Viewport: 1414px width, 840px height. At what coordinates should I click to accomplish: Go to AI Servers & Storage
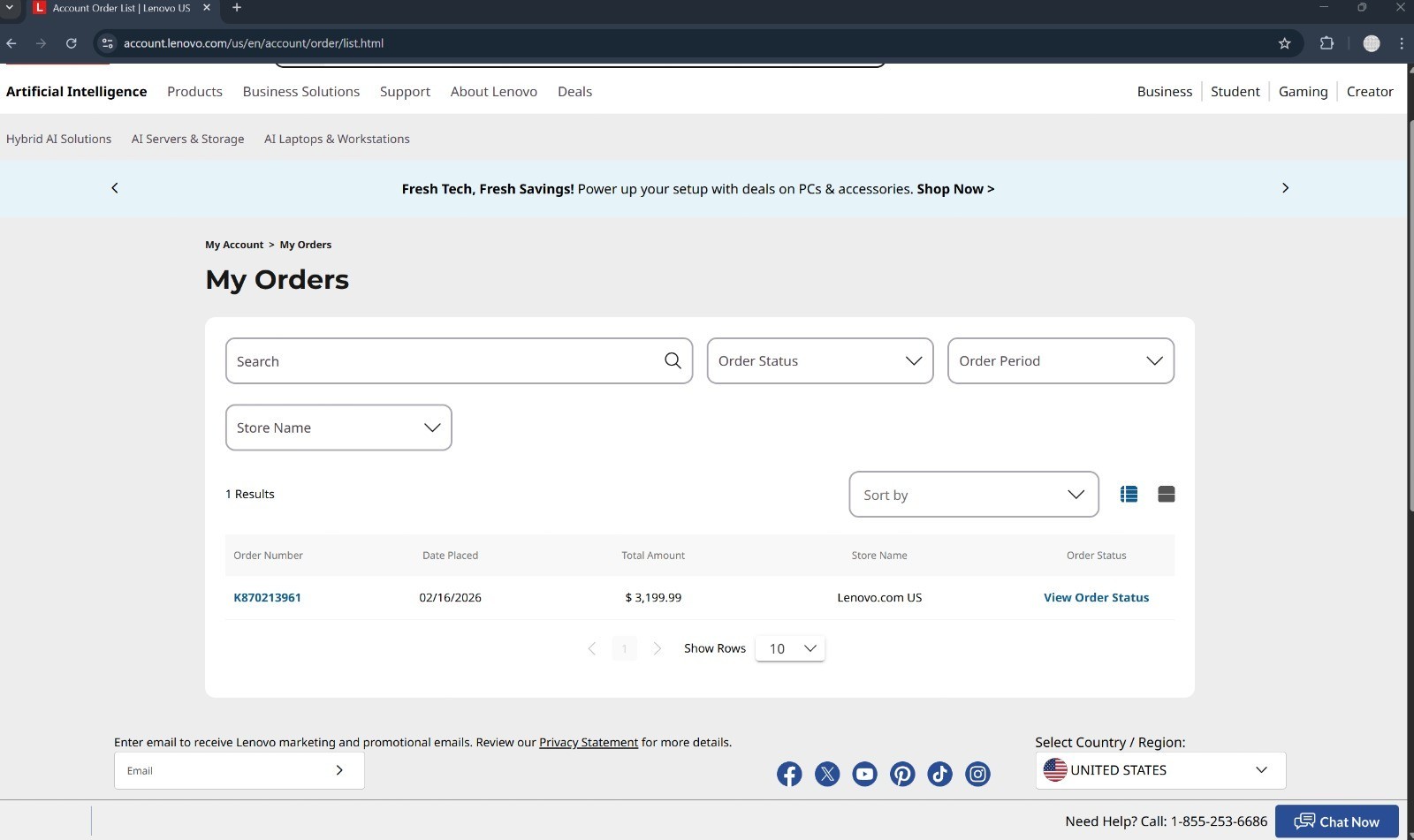pyautogui.click(x=187, y=139)
